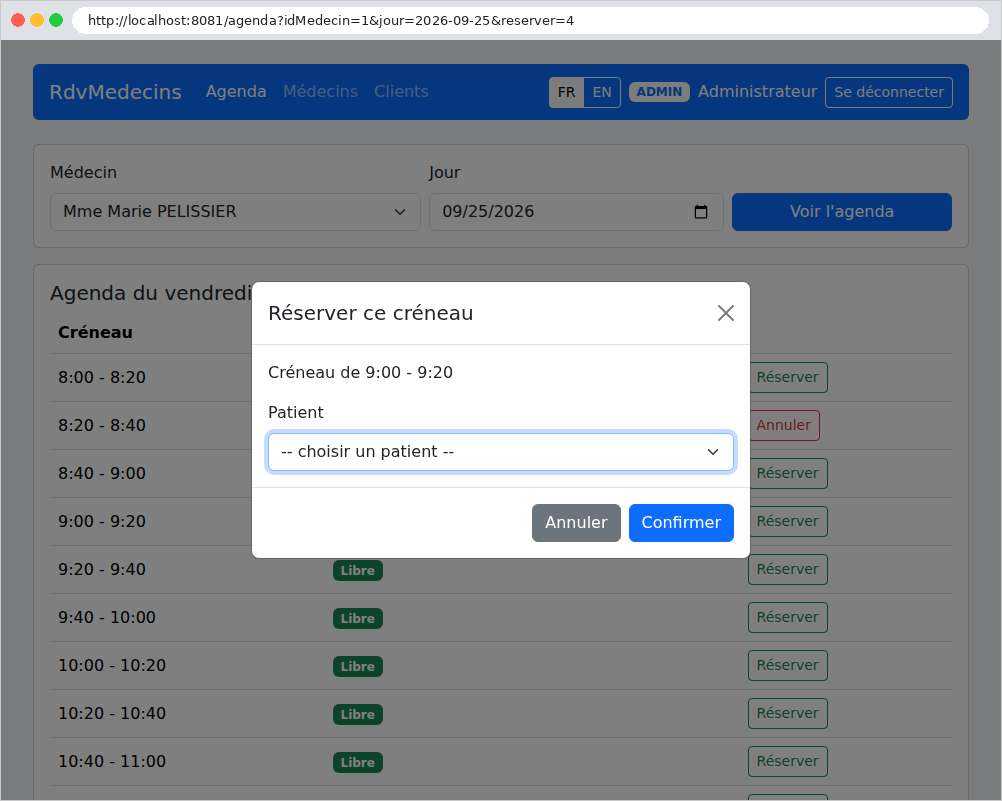The image size is (1002, 801).
Task: Click the Administrateur user name
Action: (757, 91)
